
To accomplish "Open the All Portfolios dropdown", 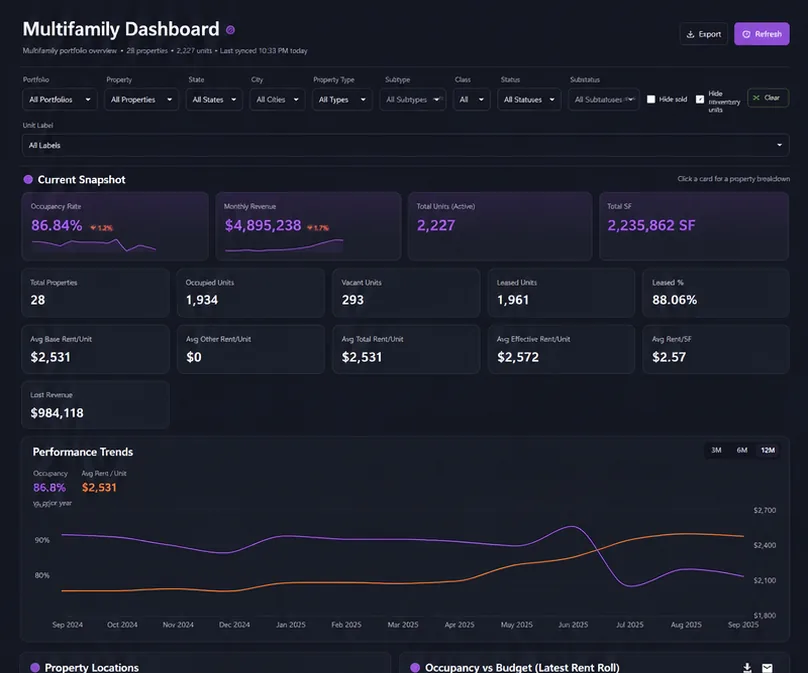I will (60, 99).
